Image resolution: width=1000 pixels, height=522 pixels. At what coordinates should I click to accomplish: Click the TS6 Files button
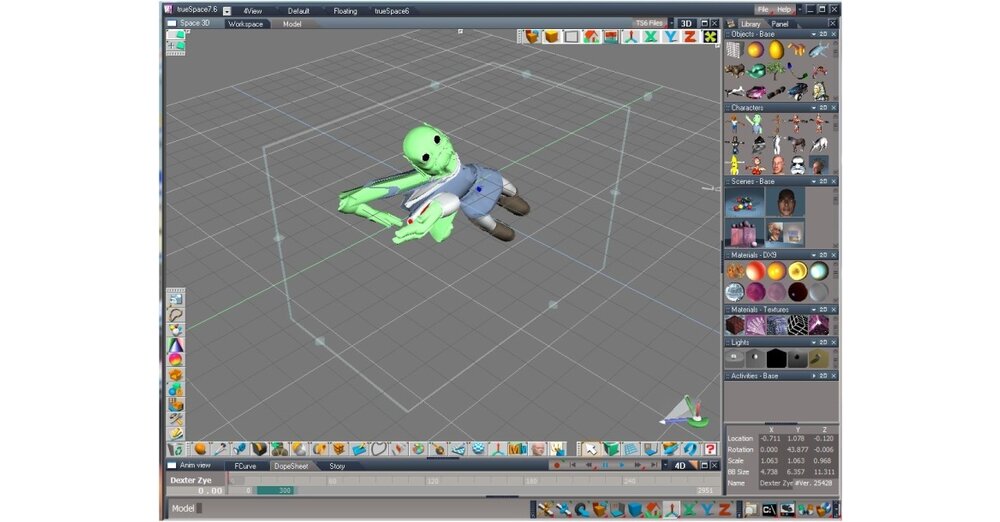[x=649, y=23]
